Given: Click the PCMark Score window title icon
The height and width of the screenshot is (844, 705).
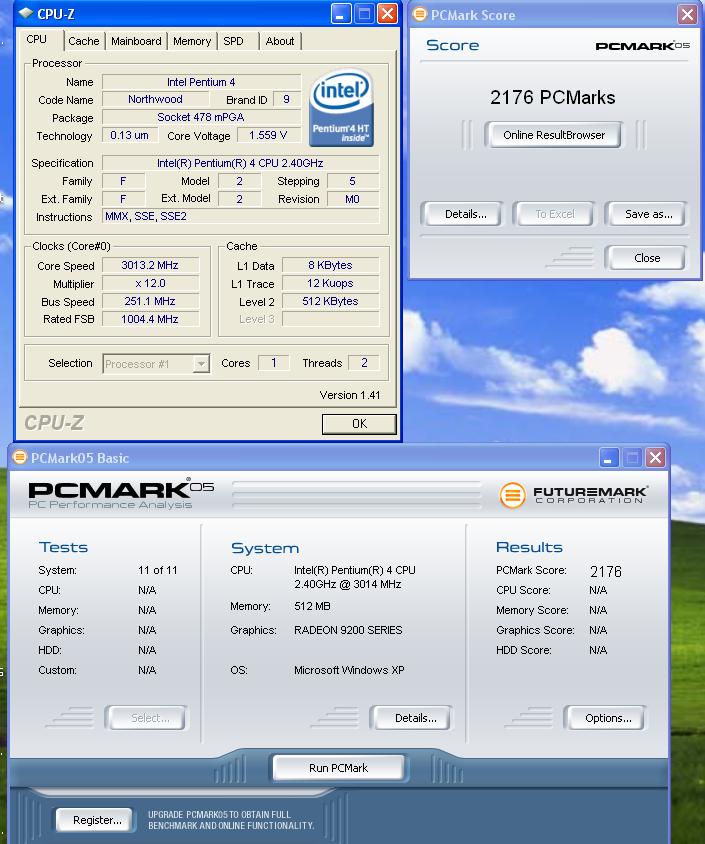Looking at the screenshot, I should [x=419, y=15].
